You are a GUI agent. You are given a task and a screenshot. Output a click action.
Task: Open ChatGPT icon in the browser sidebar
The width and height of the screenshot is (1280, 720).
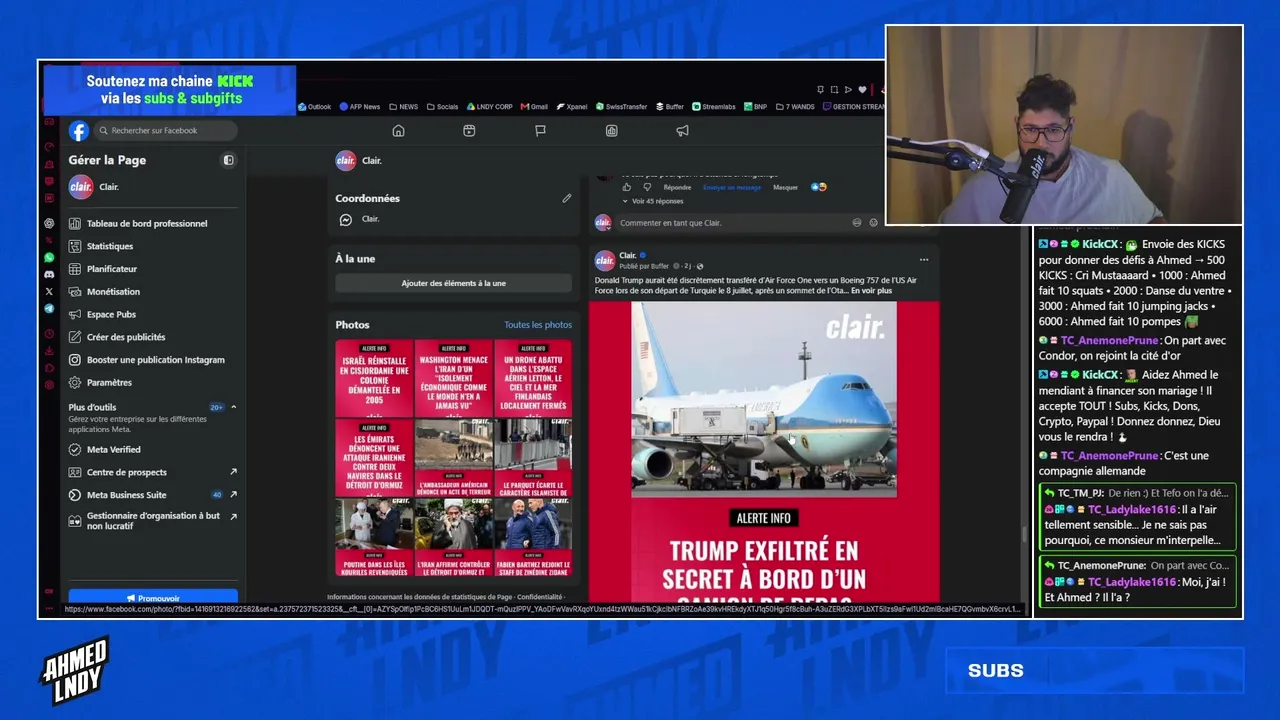pyautogui.click(x=49, y=224)
